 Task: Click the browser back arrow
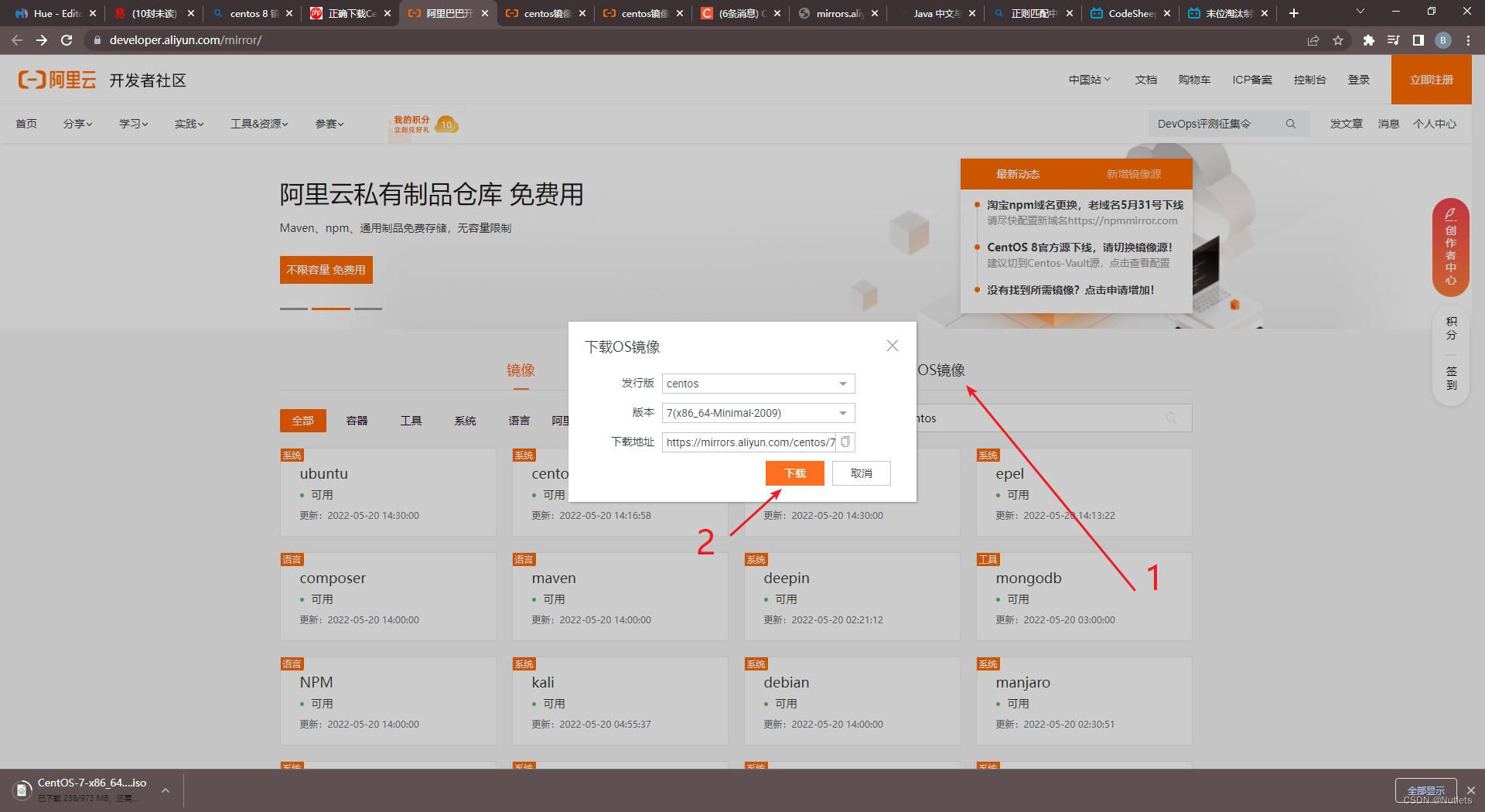click(17, 40)
